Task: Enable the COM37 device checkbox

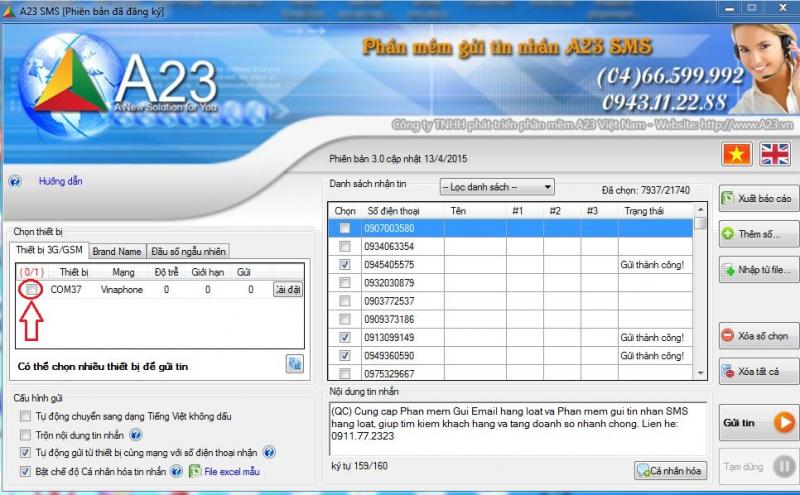Action: coord(32,289)
